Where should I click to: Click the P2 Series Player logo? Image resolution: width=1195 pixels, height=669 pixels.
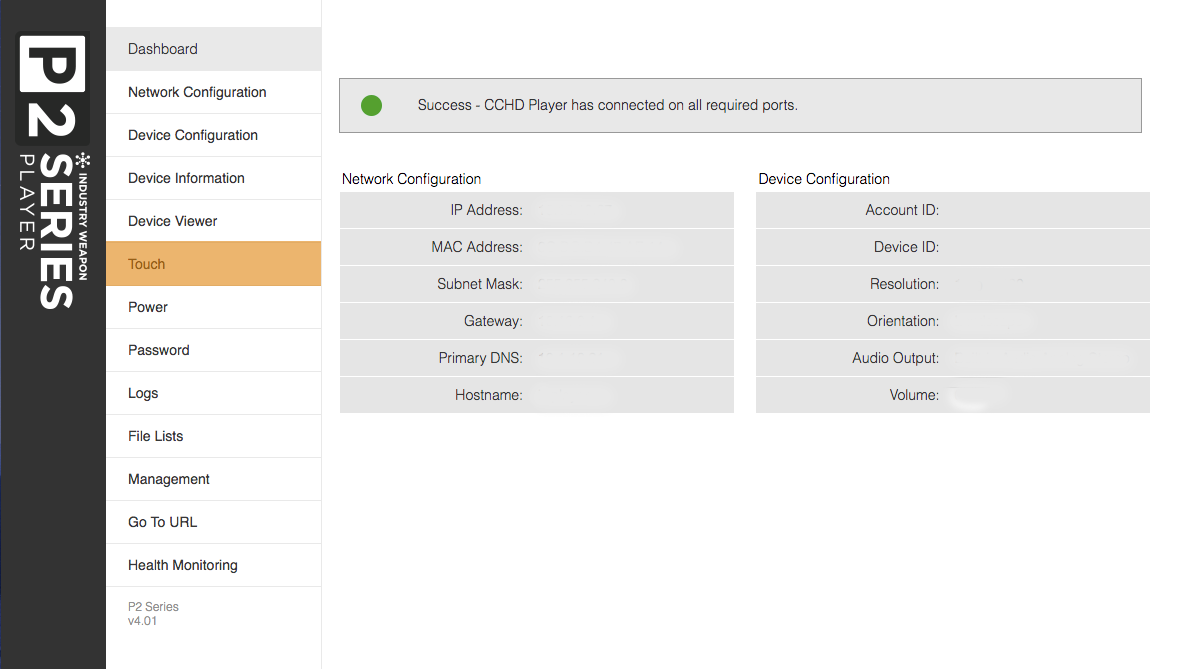point(53,171)
